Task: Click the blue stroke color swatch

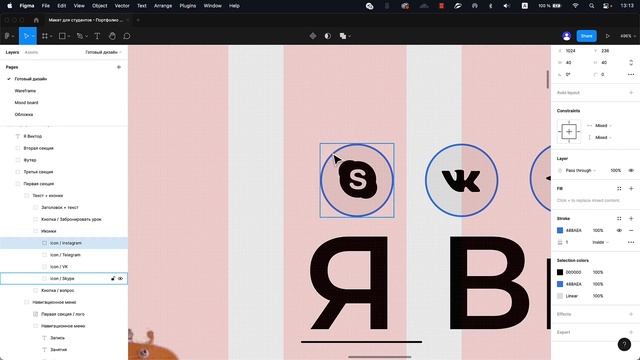Action: (560, 230)
